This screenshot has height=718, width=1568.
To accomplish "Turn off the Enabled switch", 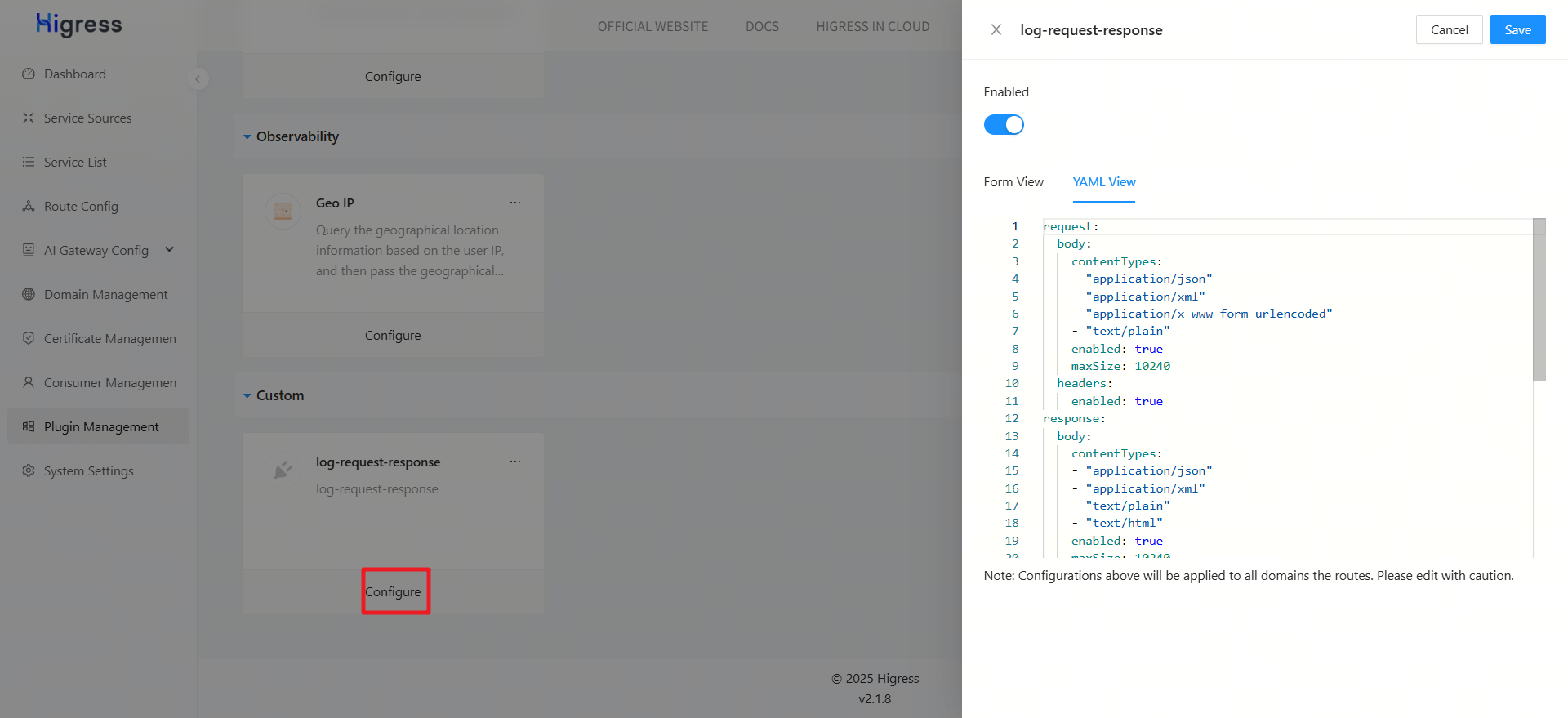I will (1004, 124).
